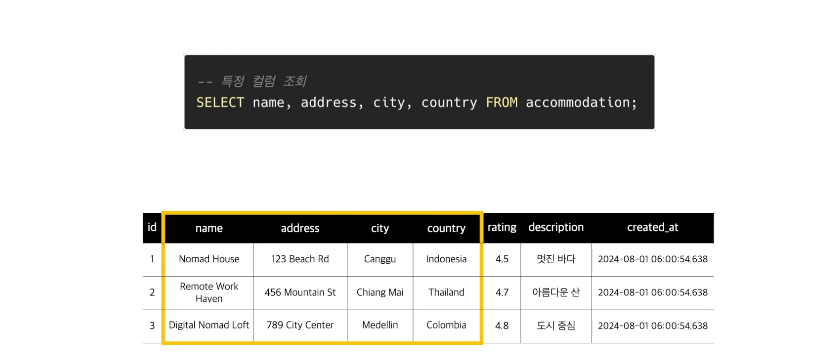The height and width of the screenshot is (364, 832).
Task: Click the 'Digital Nomad Loft' cell
Action: 209,325
